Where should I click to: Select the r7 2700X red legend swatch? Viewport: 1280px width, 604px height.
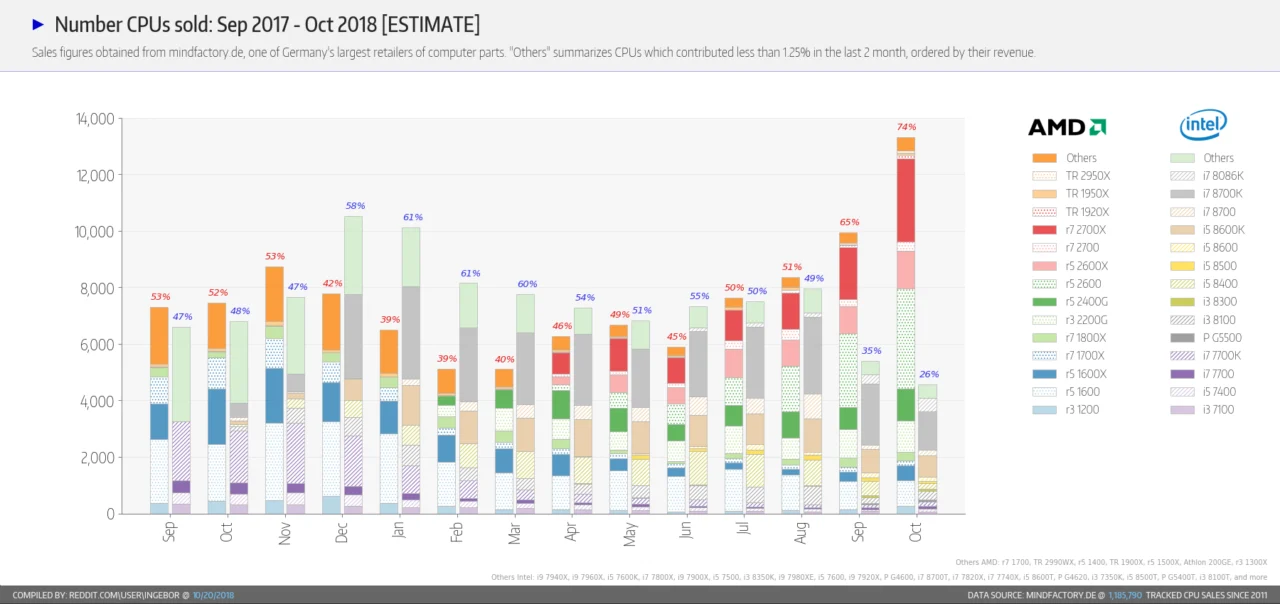click(x=1044, y=230)
